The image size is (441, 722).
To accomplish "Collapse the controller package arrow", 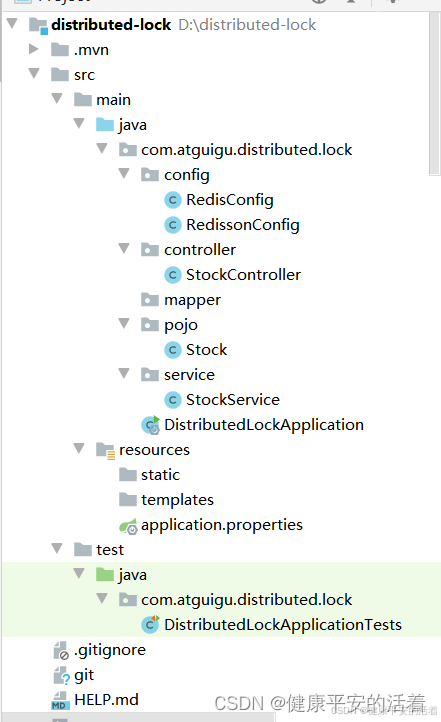I will click(x=124, y=248).
